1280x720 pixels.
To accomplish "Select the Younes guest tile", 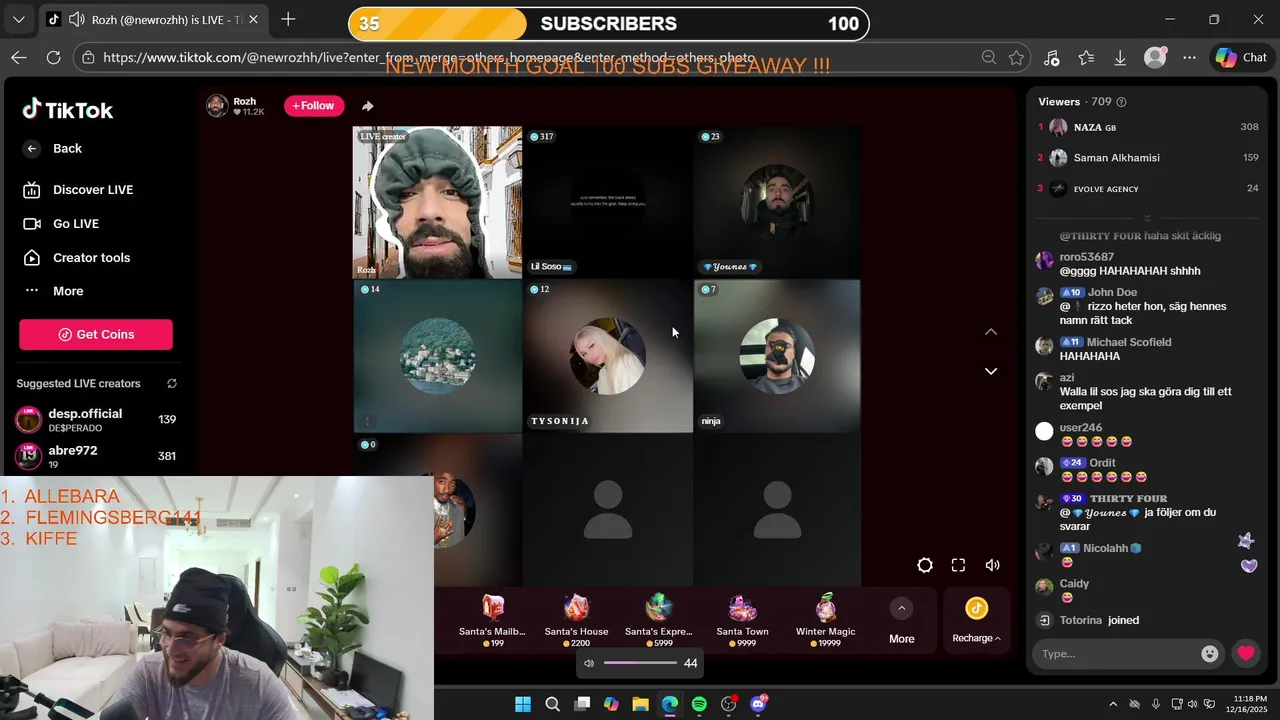I will [x=777, y=202].
